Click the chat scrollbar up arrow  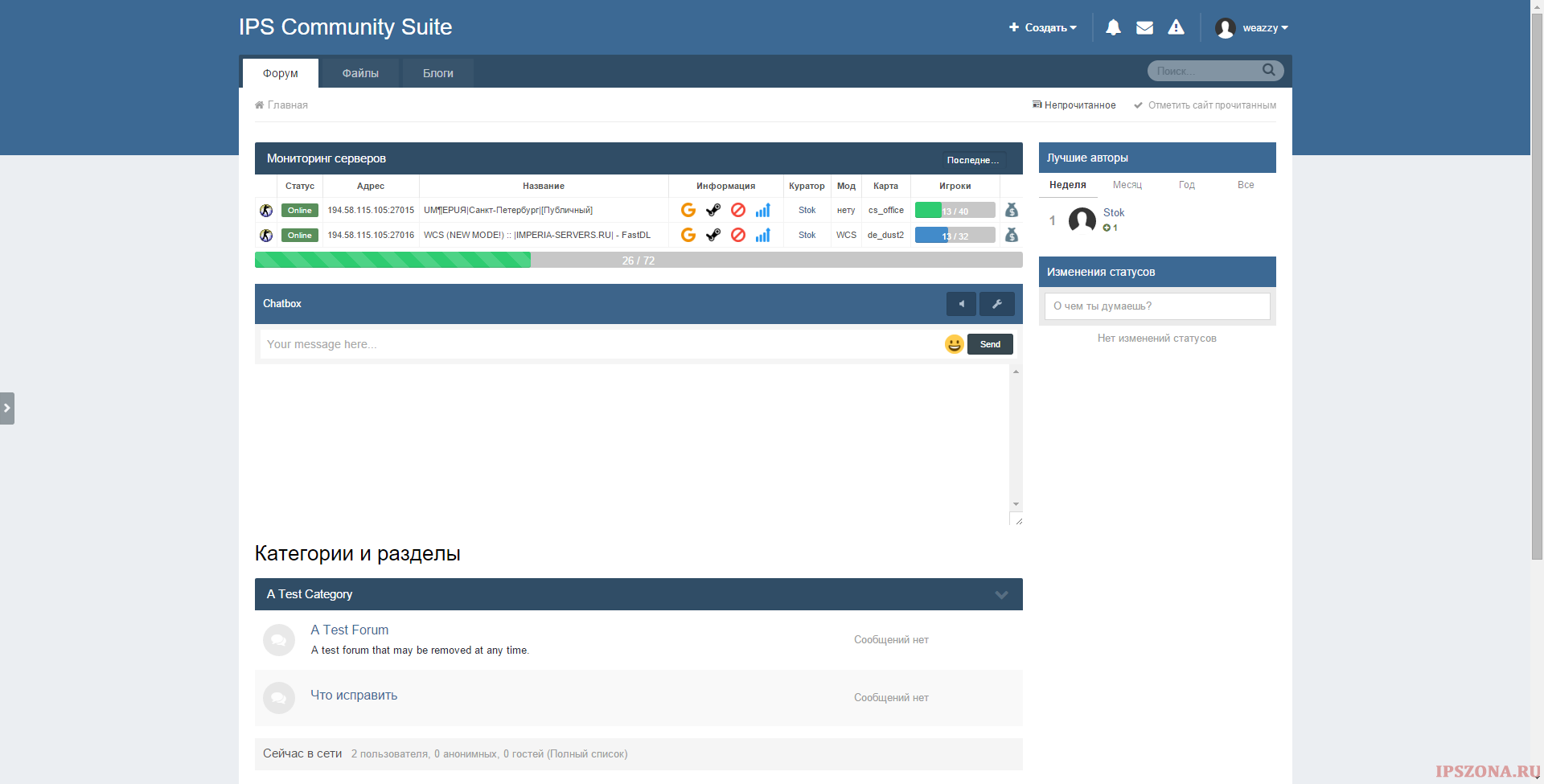tap(1016, 371)
